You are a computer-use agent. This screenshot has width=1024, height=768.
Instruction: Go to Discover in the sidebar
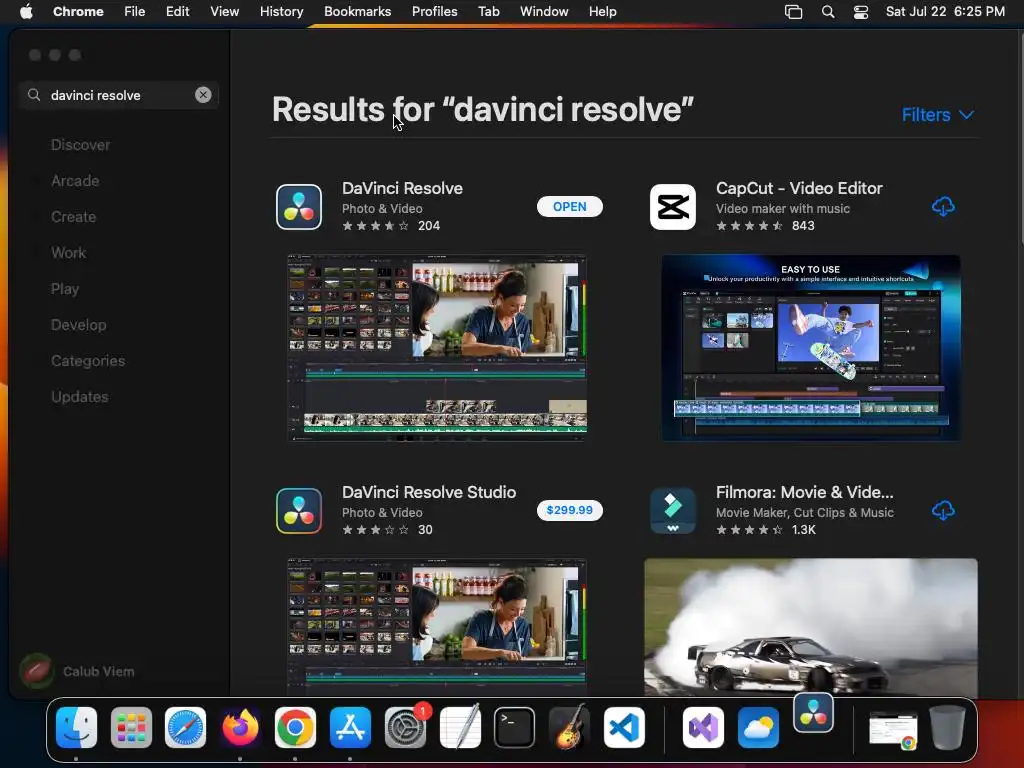(x=80, y=145)
